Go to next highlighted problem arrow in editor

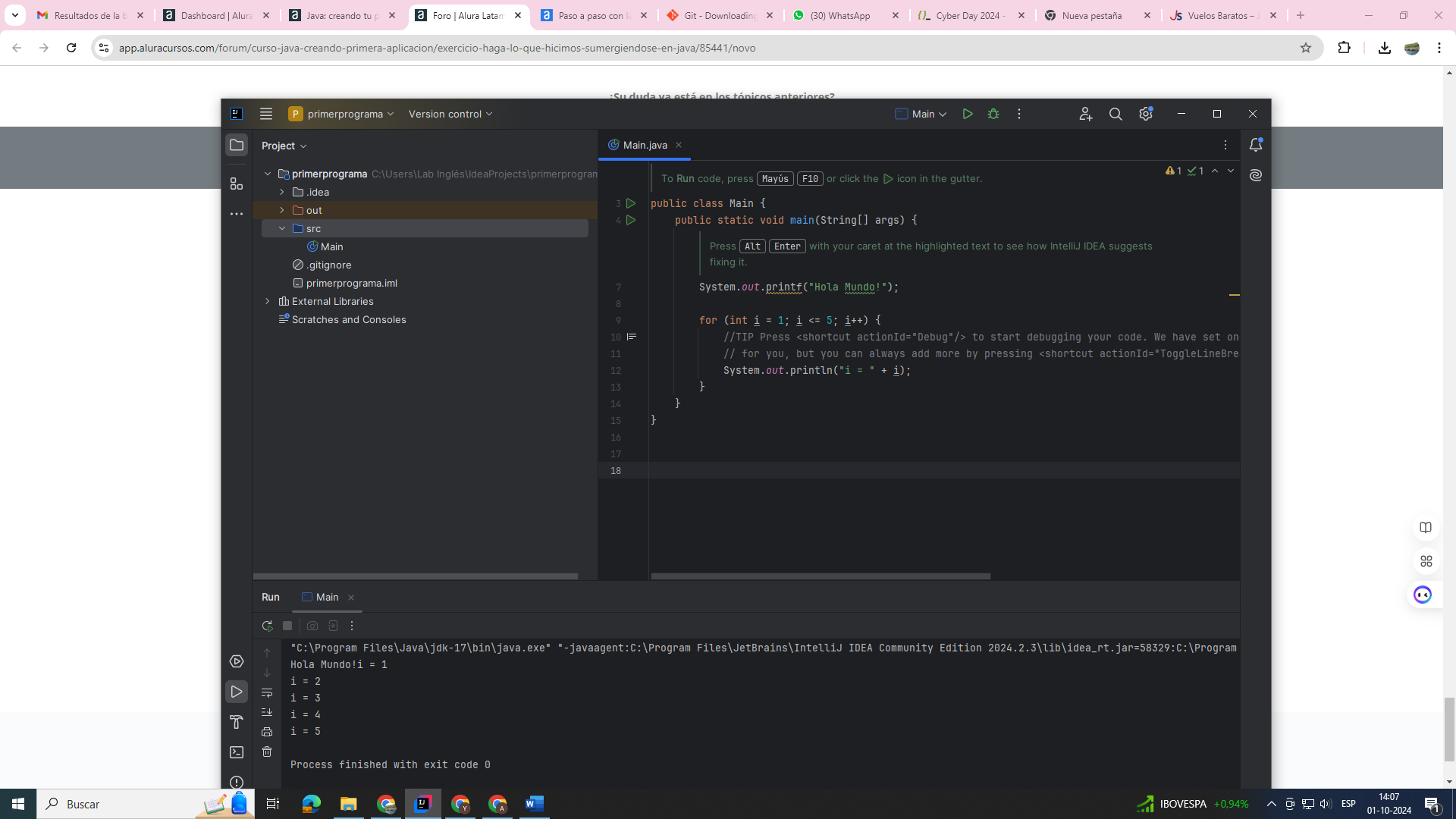[x=1231, y=171]
